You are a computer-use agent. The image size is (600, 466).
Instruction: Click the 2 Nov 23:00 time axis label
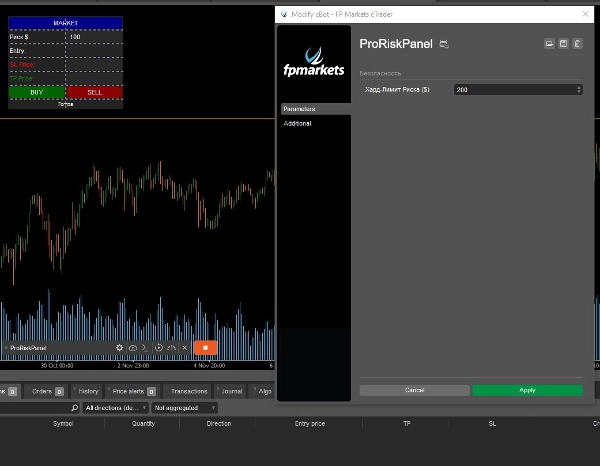(x=133, y=365)
